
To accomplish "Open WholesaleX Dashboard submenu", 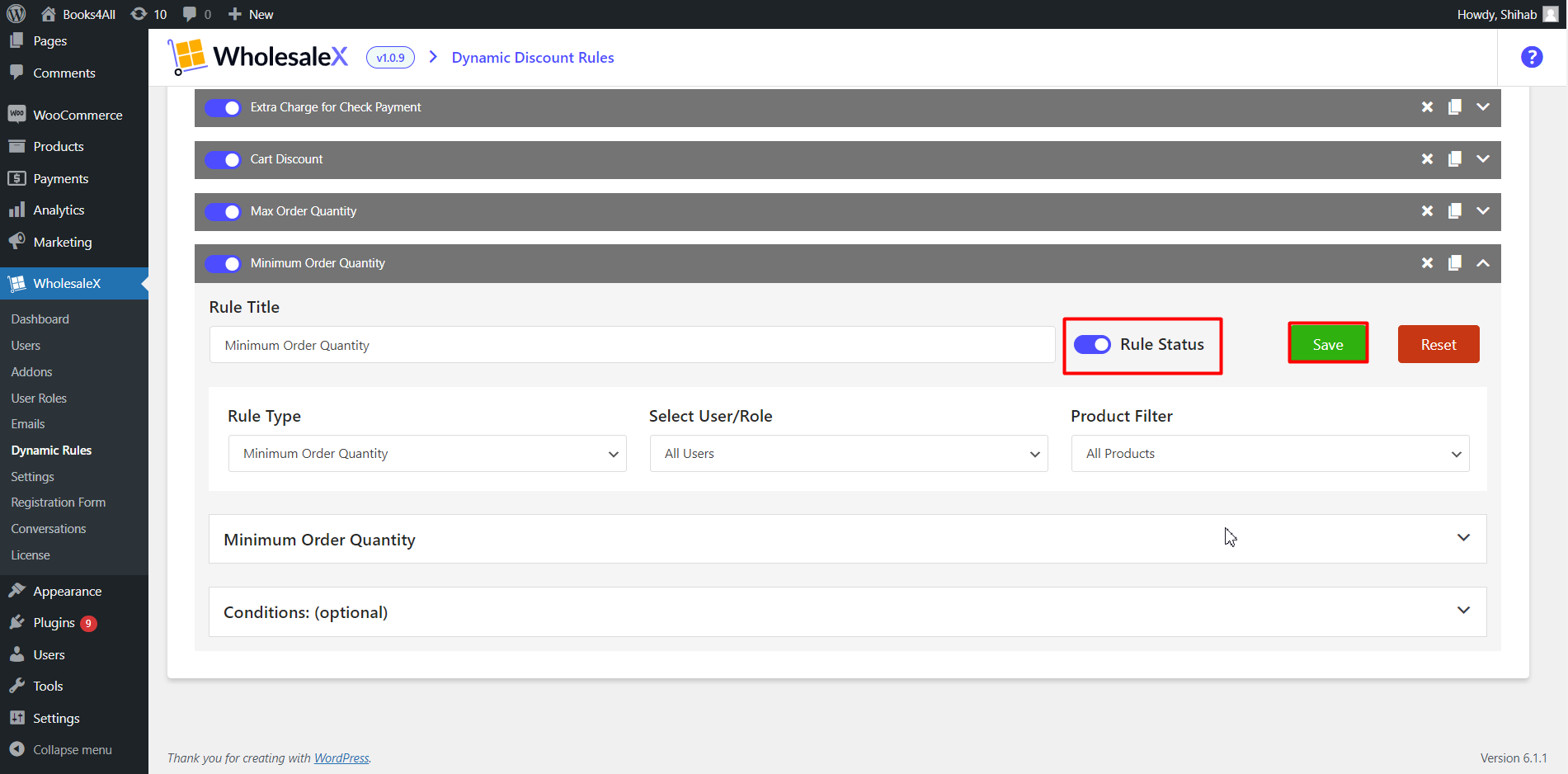I will 40,319.
